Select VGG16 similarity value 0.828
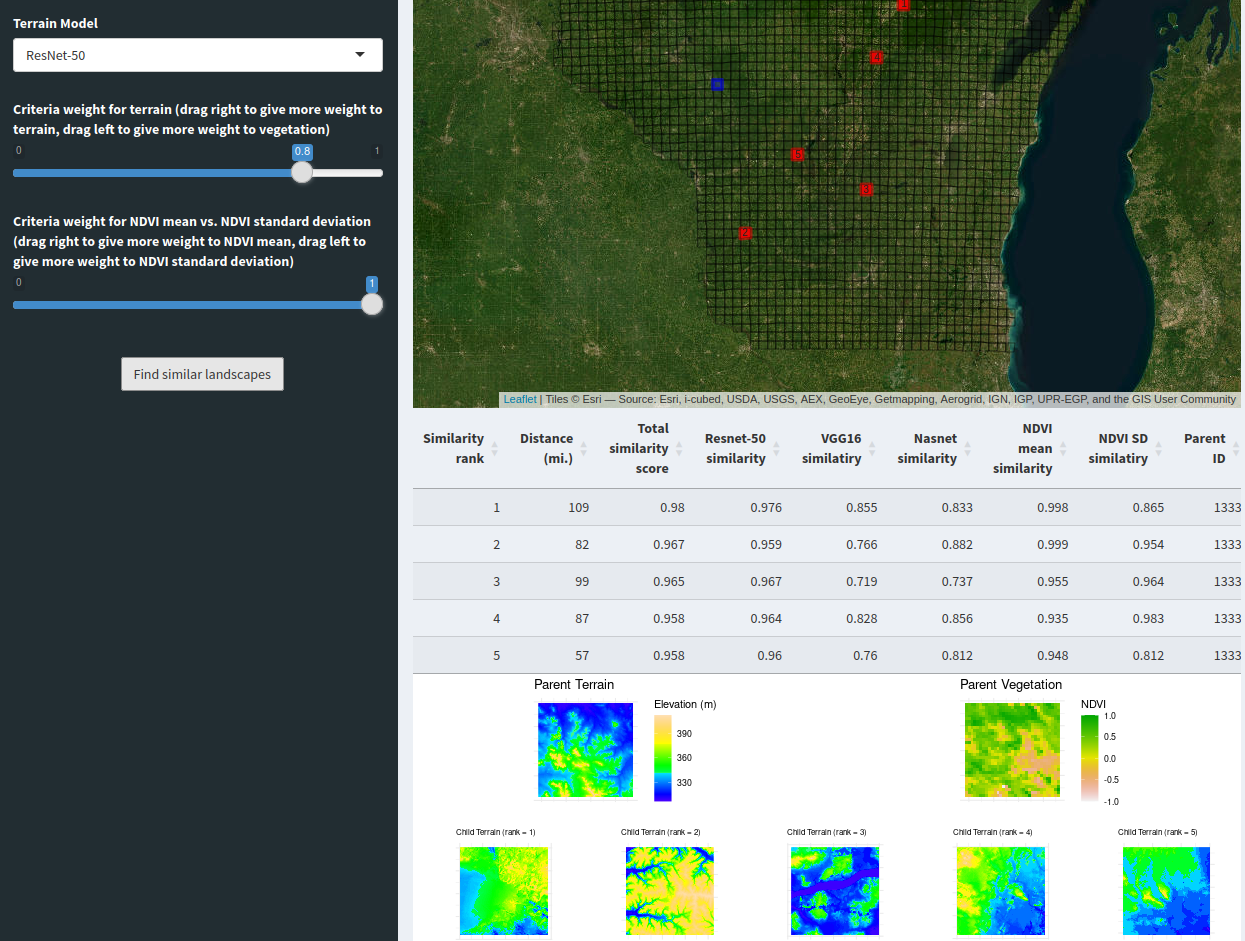This screenshot has height=941, width=1245. pos(862,618)
